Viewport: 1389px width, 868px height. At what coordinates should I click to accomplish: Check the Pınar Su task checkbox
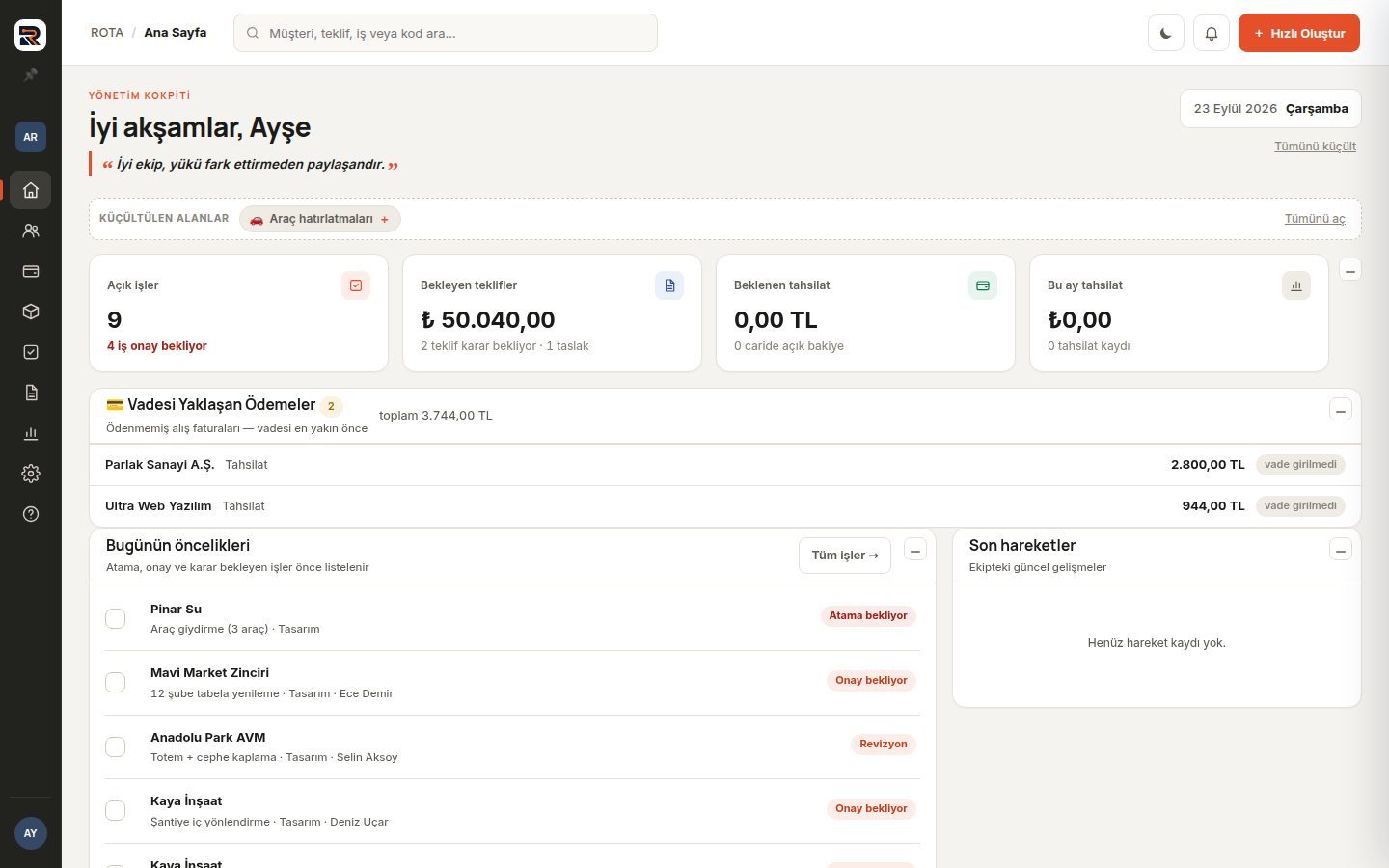click(116, 618)
